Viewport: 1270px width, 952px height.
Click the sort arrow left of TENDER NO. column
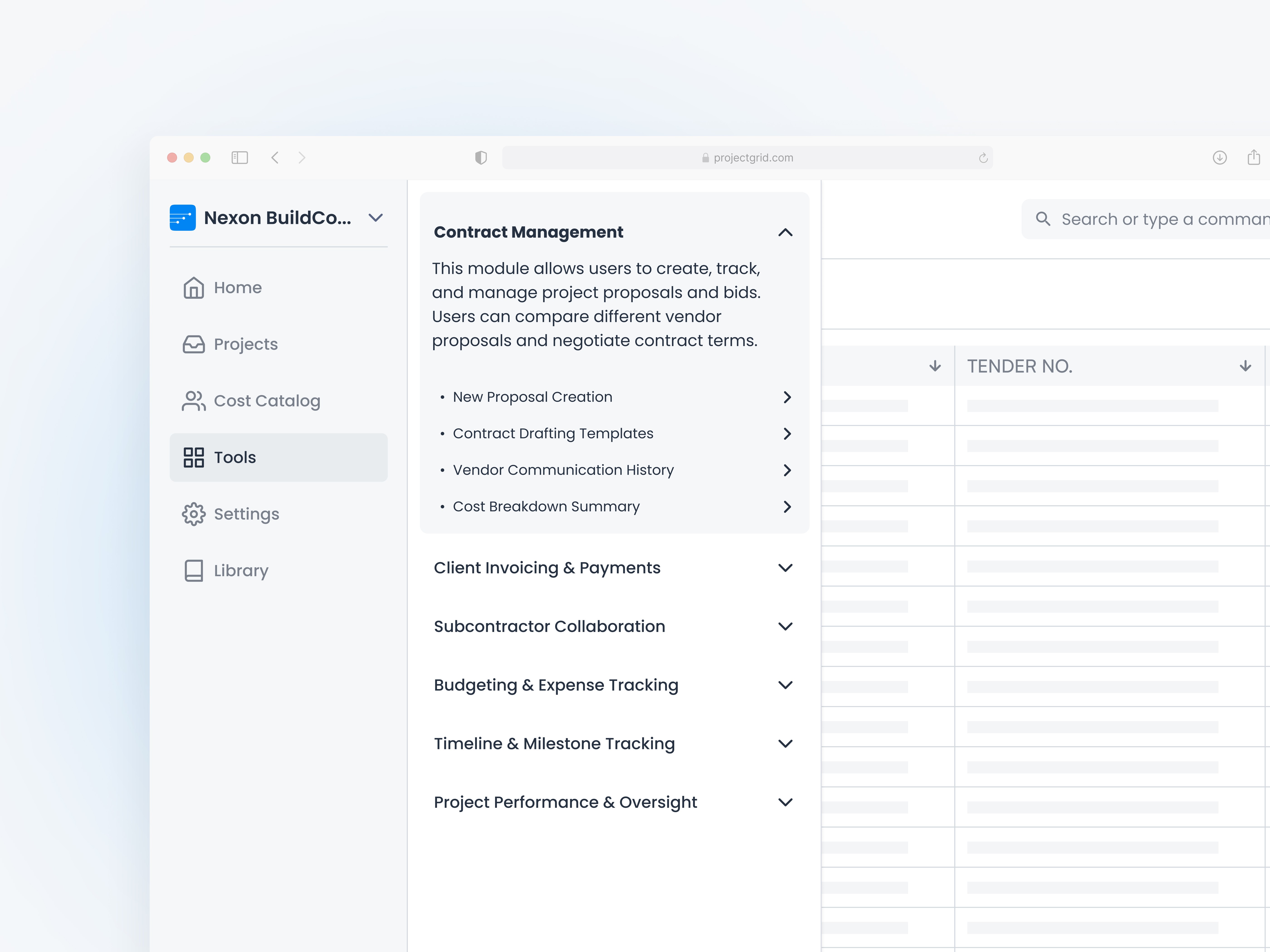tap(935, 366)
